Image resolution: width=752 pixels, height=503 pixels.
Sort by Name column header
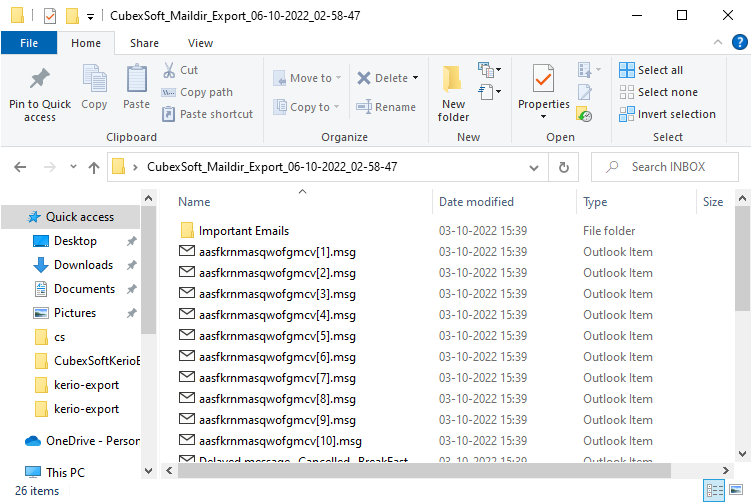point(194,202)
